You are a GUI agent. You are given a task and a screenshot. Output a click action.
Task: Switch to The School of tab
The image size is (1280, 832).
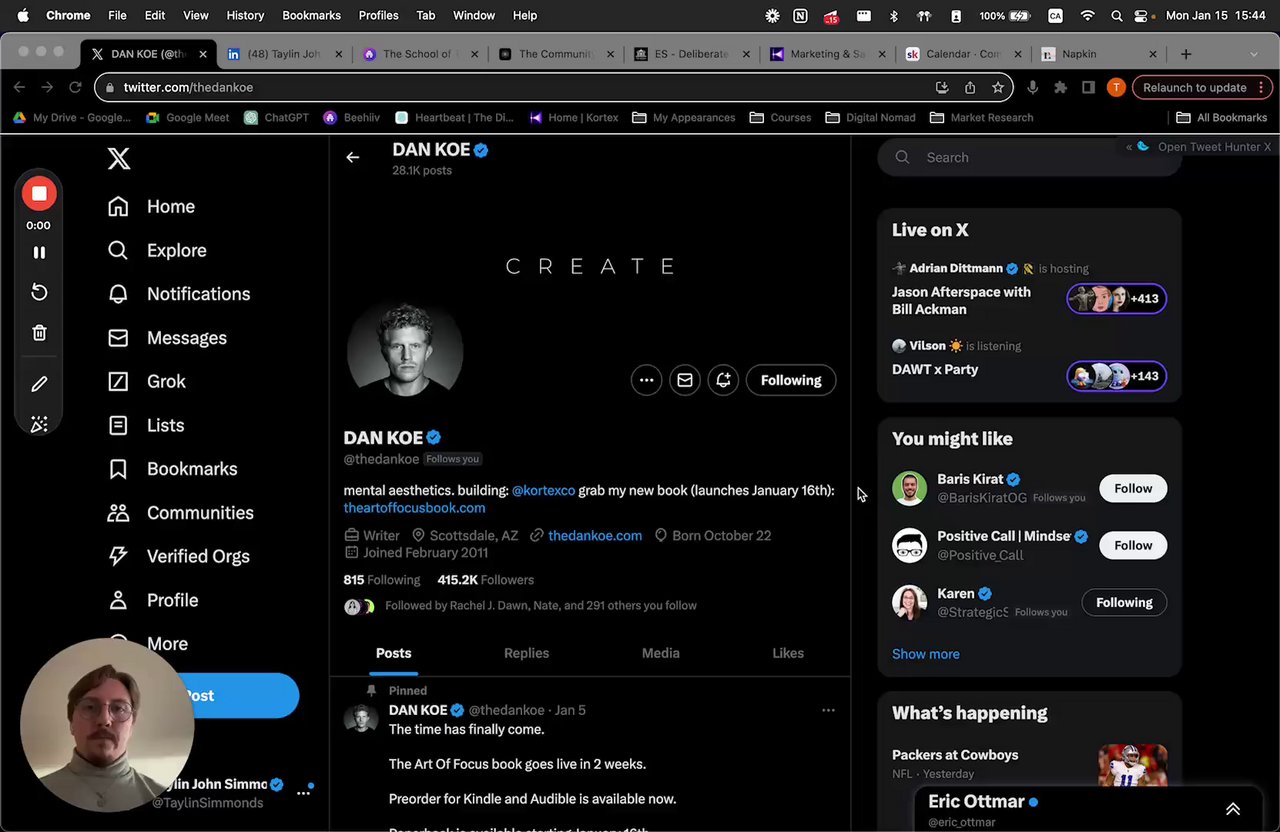coord(418,54)
